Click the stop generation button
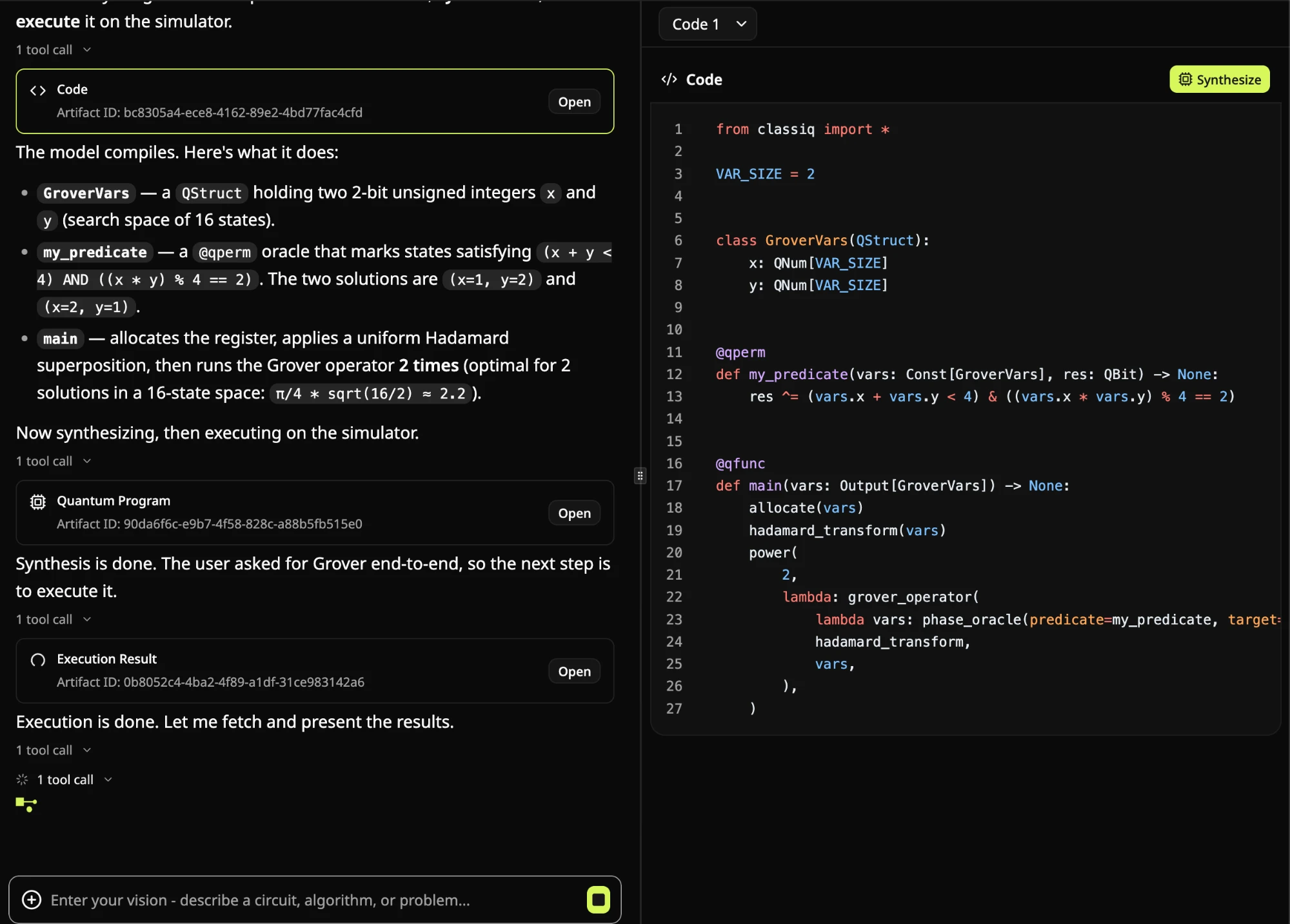Screen dimensions: 1290x924 pos(598,899)
